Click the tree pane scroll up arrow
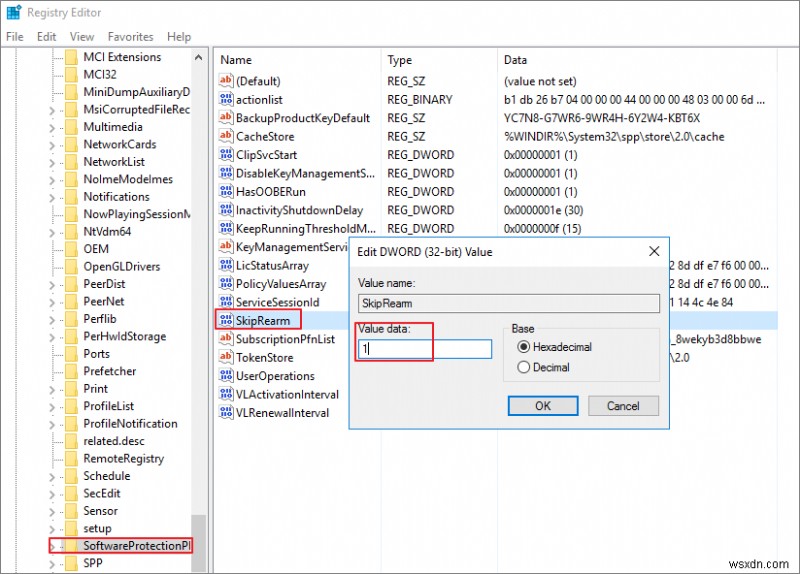This screenshot has width=800, height=574. click(x=198, y=58)
